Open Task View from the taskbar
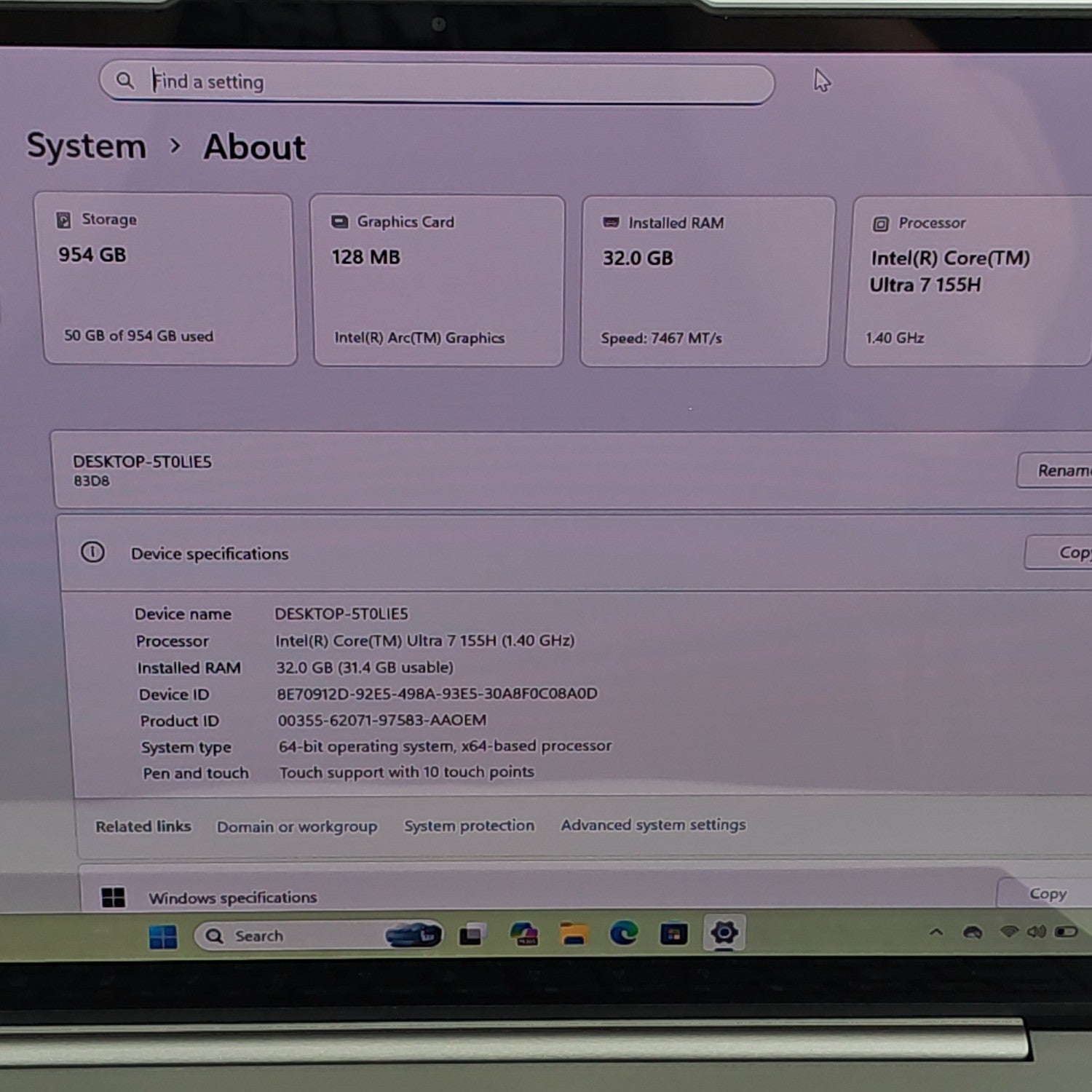The width and height of the screenshot is (1092, 1092). point(473,934)
